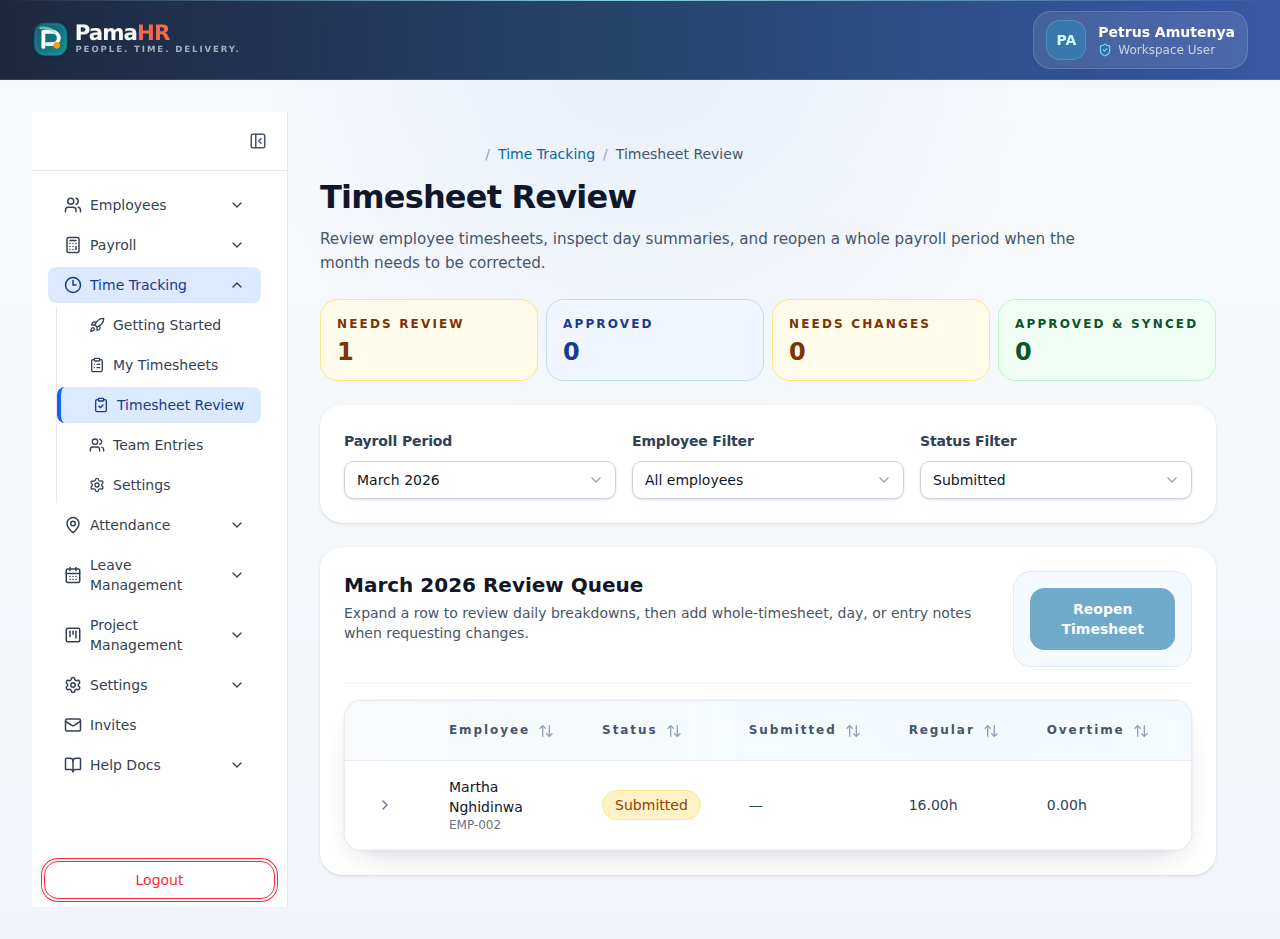Screen dimensions: 1280x939
Task: Click the Getting Started rocket icon
Action: coord(97,325)
